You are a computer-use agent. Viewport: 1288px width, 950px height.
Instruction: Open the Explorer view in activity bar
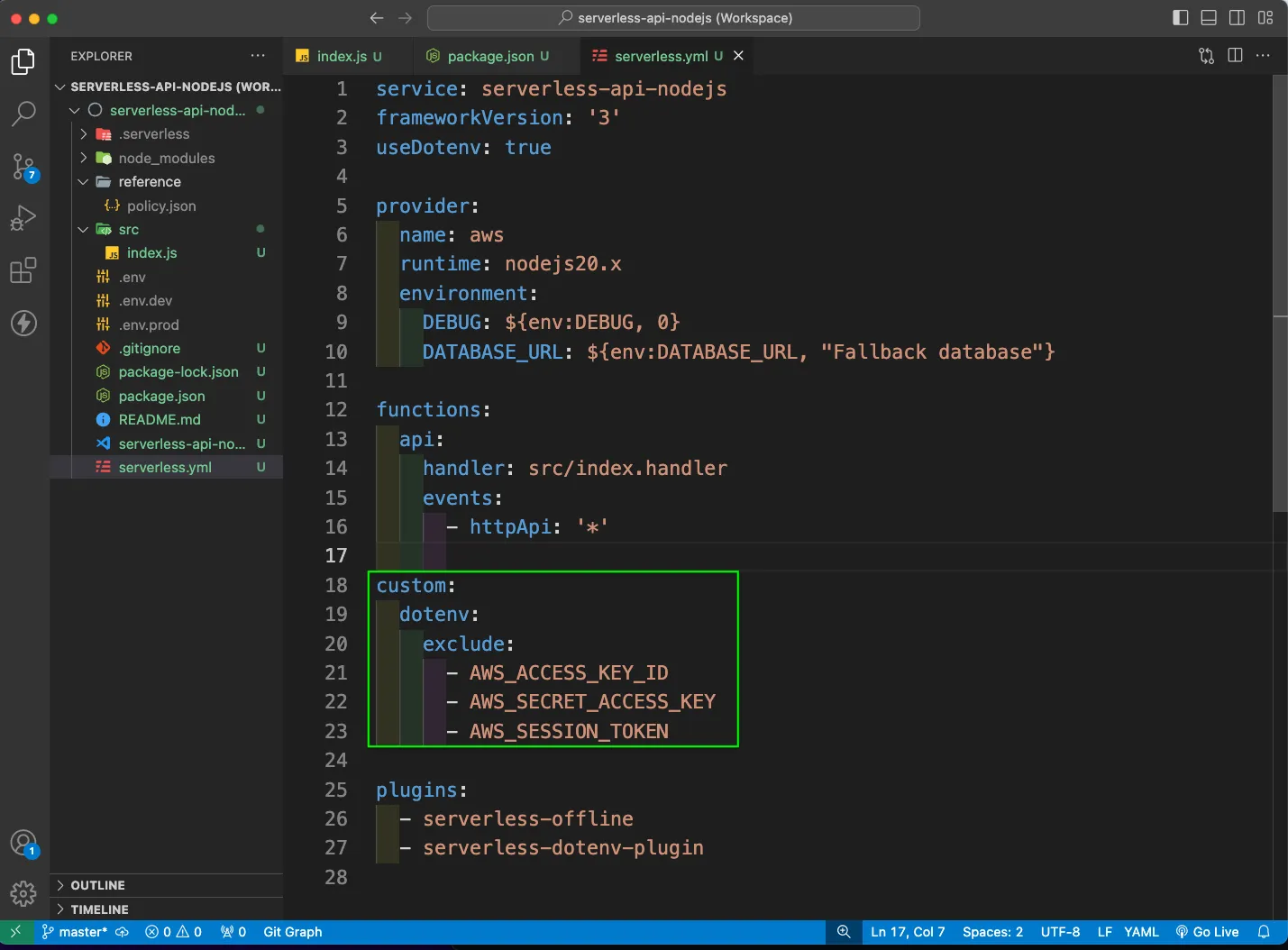coord(23,62)
